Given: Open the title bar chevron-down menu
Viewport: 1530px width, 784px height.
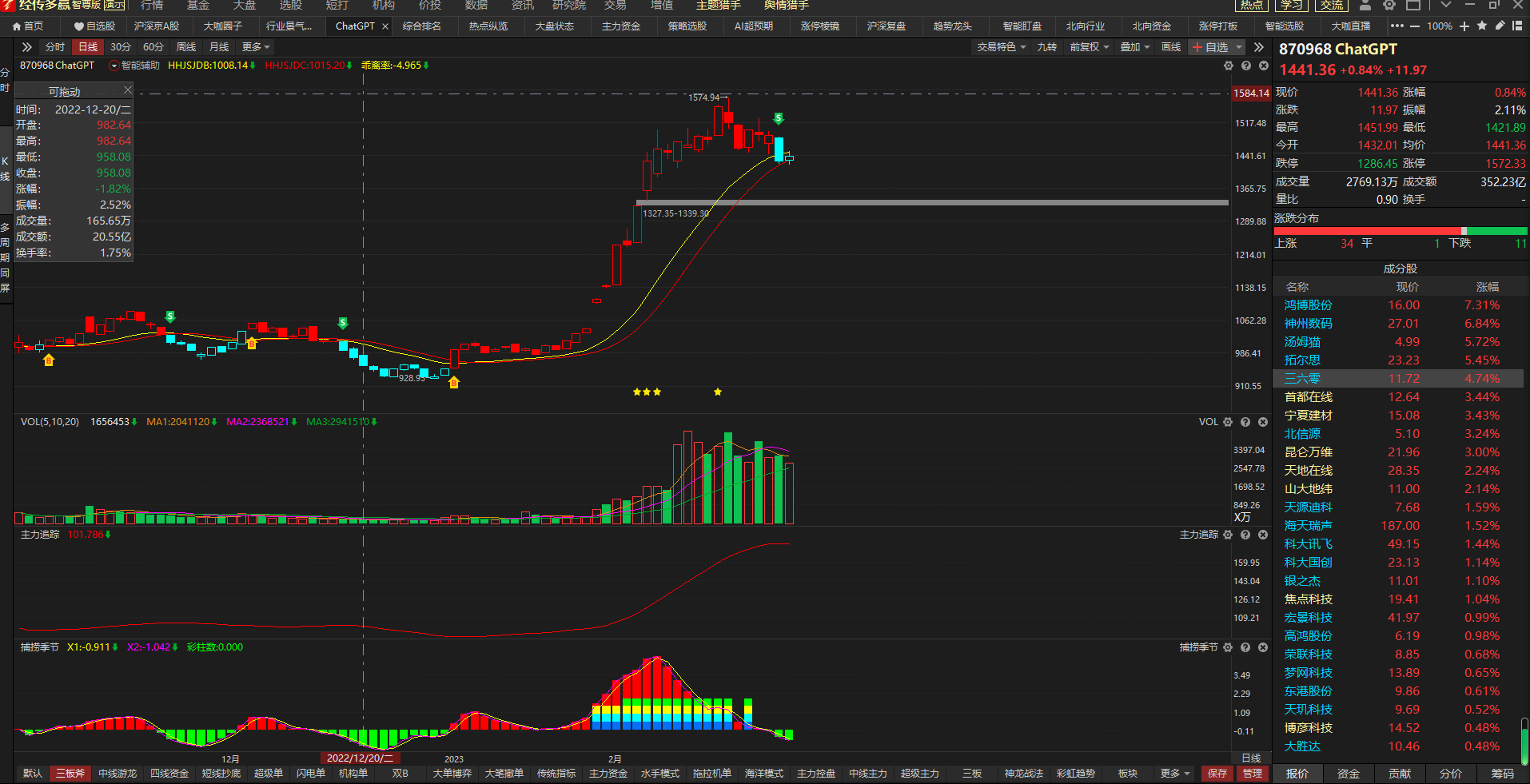Looking at the screenshot, I should coord(1445,5).
